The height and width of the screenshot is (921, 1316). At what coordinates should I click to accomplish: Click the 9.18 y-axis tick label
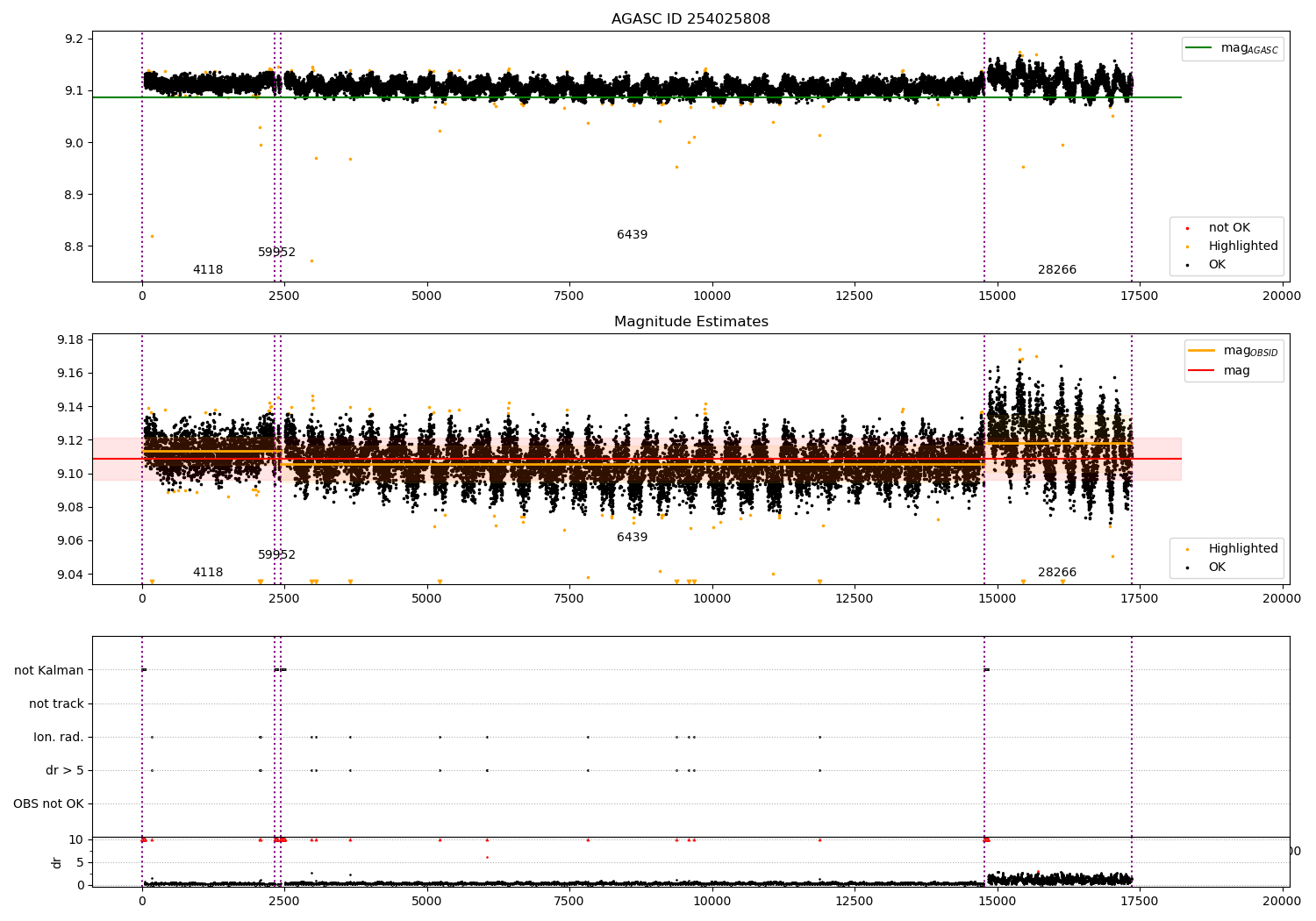pyautogui.click(x=70, y=340)
